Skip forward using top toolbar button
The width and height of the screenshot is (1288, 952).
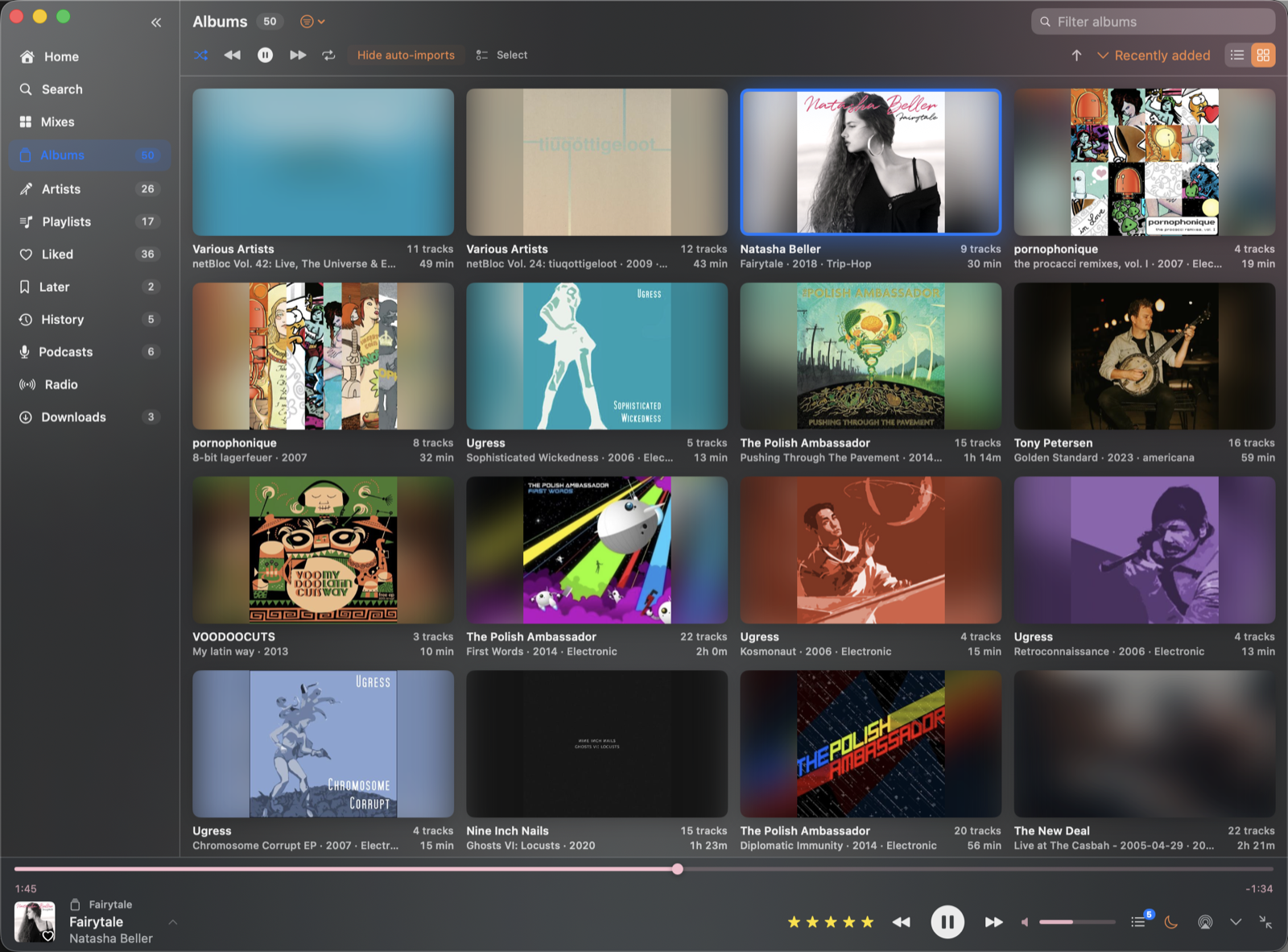pyautogui.click(x=298, y=55)
